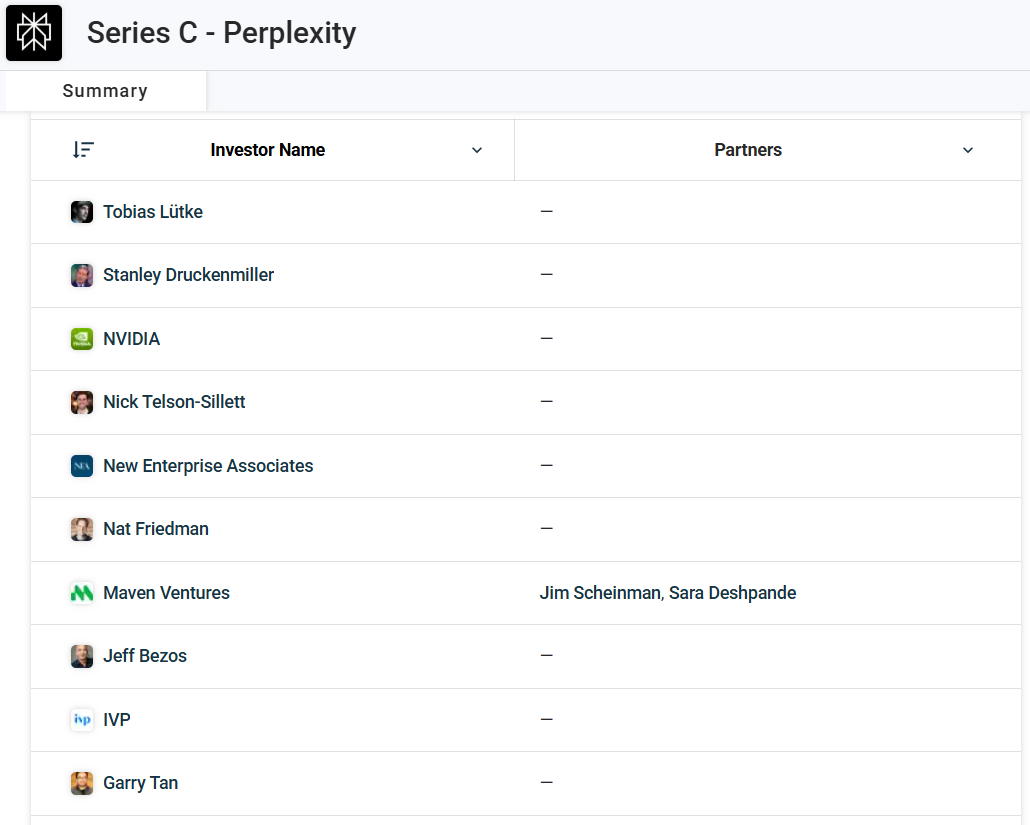Switch to the Summary tab

105,91
